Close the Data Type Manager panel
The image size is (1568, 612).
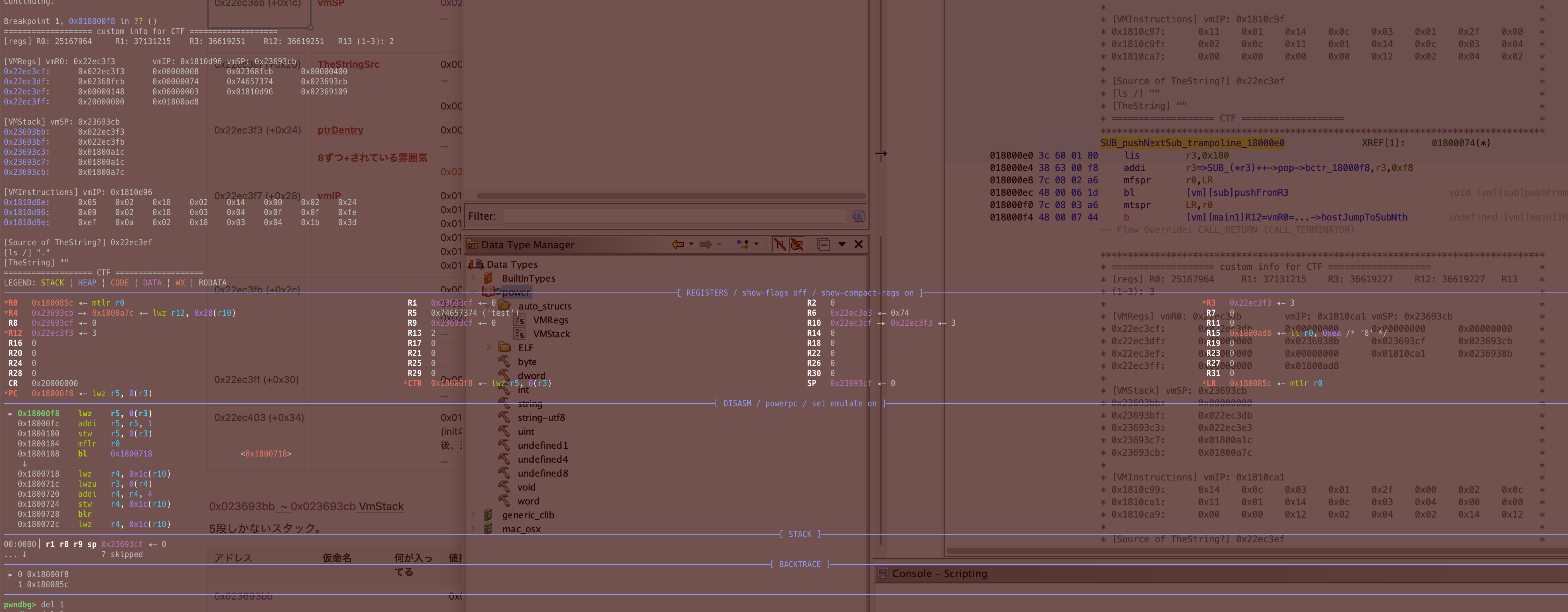(x=858, y=244)
